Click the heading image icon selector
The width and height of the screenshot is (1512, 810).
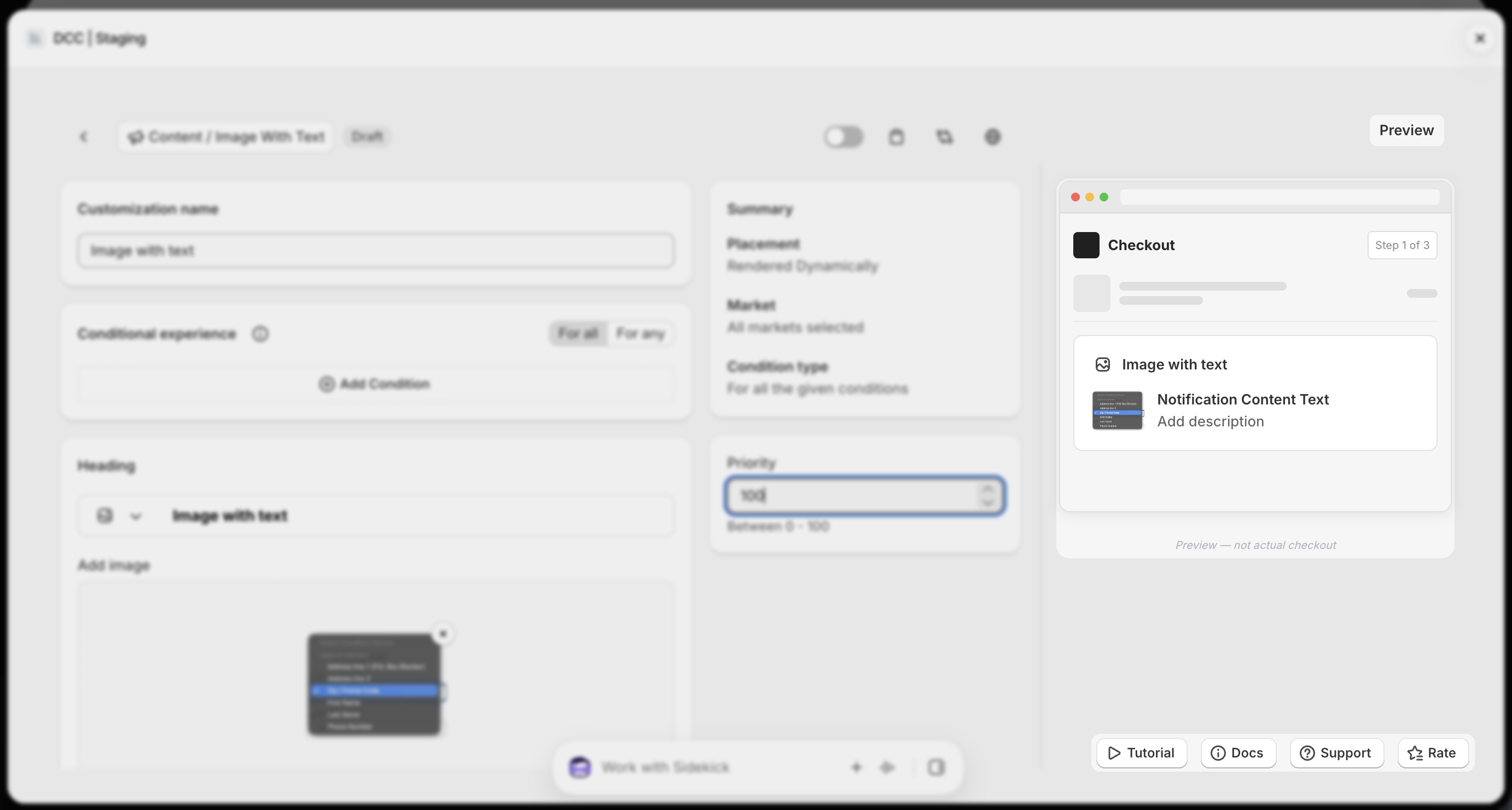(x=104, y=516)
